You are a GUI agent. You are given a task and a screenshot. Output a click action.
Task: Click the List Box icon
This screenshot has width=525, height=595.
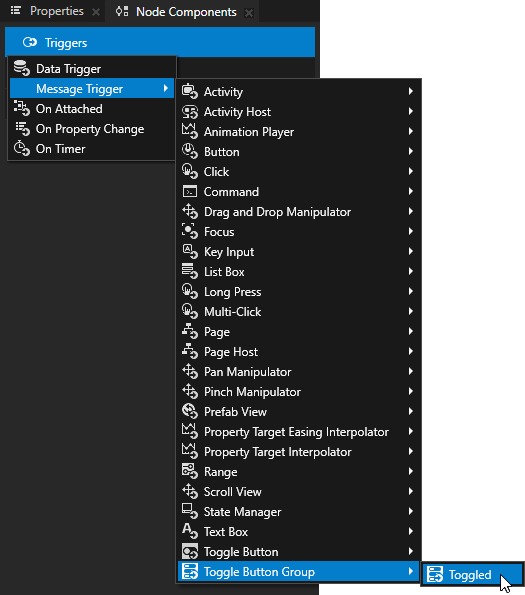[190, 271]
